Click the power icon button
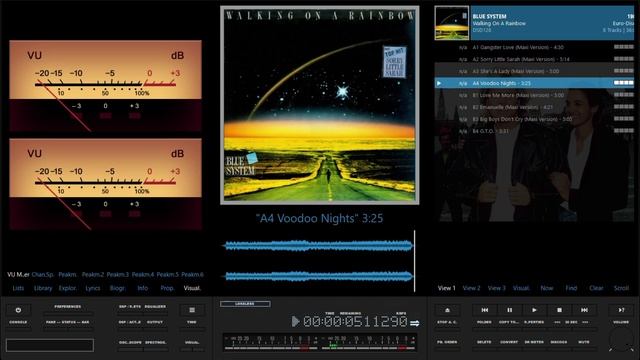640x360 pixels. 18,310
